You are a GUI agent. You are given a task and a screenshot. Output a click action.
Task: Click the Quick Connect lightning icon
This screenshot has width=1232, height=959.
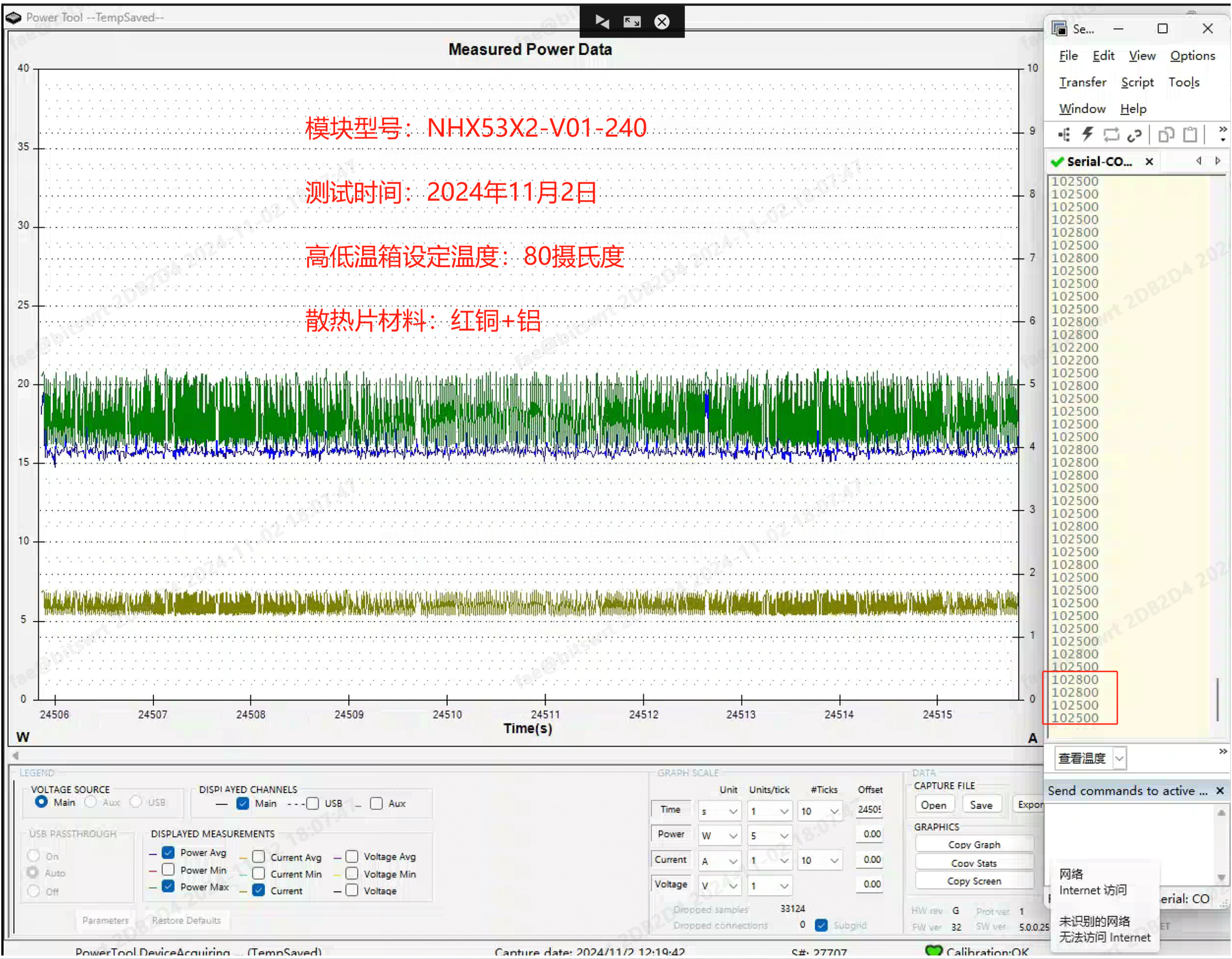[1087, 135]
